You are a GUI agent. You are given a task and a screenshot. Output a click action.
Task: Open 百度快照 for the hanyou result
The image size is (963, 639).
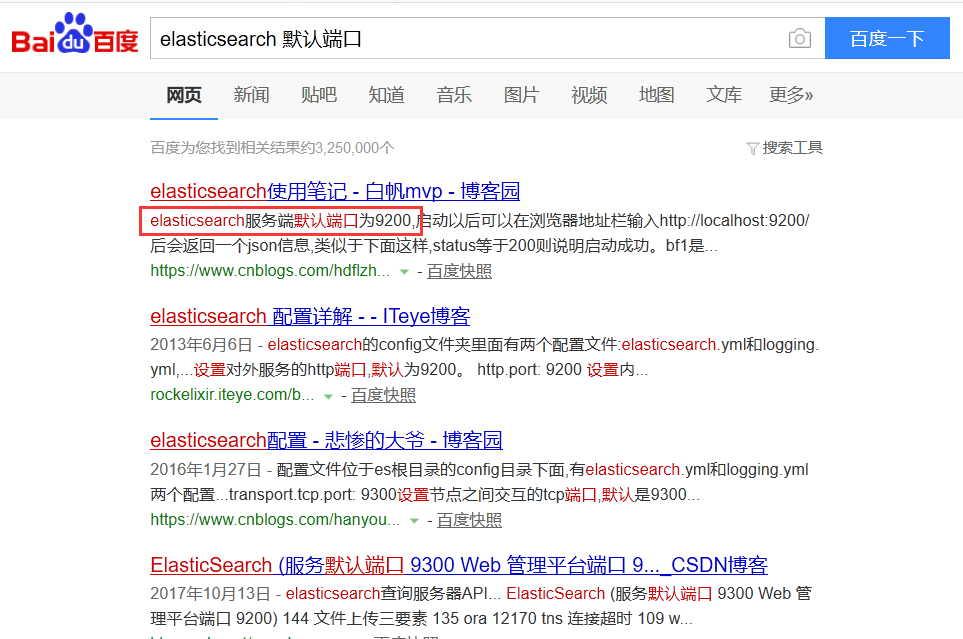tap(469, 520)
